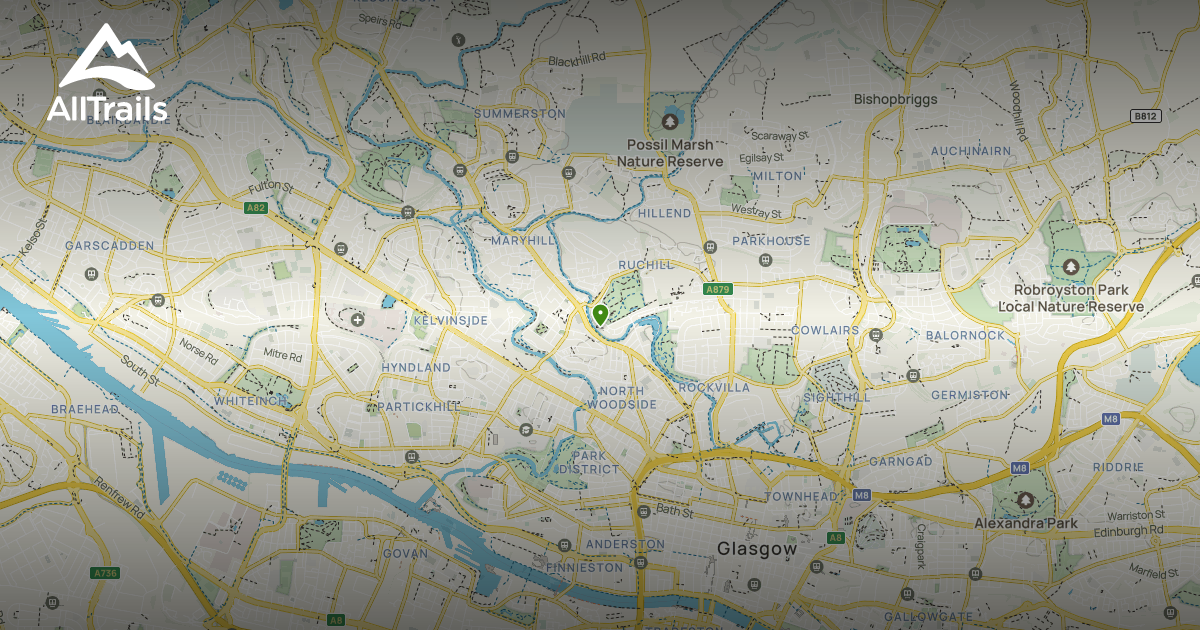Click the A879 road shield
Screen dimensions: 1200x630
[718, 290]
